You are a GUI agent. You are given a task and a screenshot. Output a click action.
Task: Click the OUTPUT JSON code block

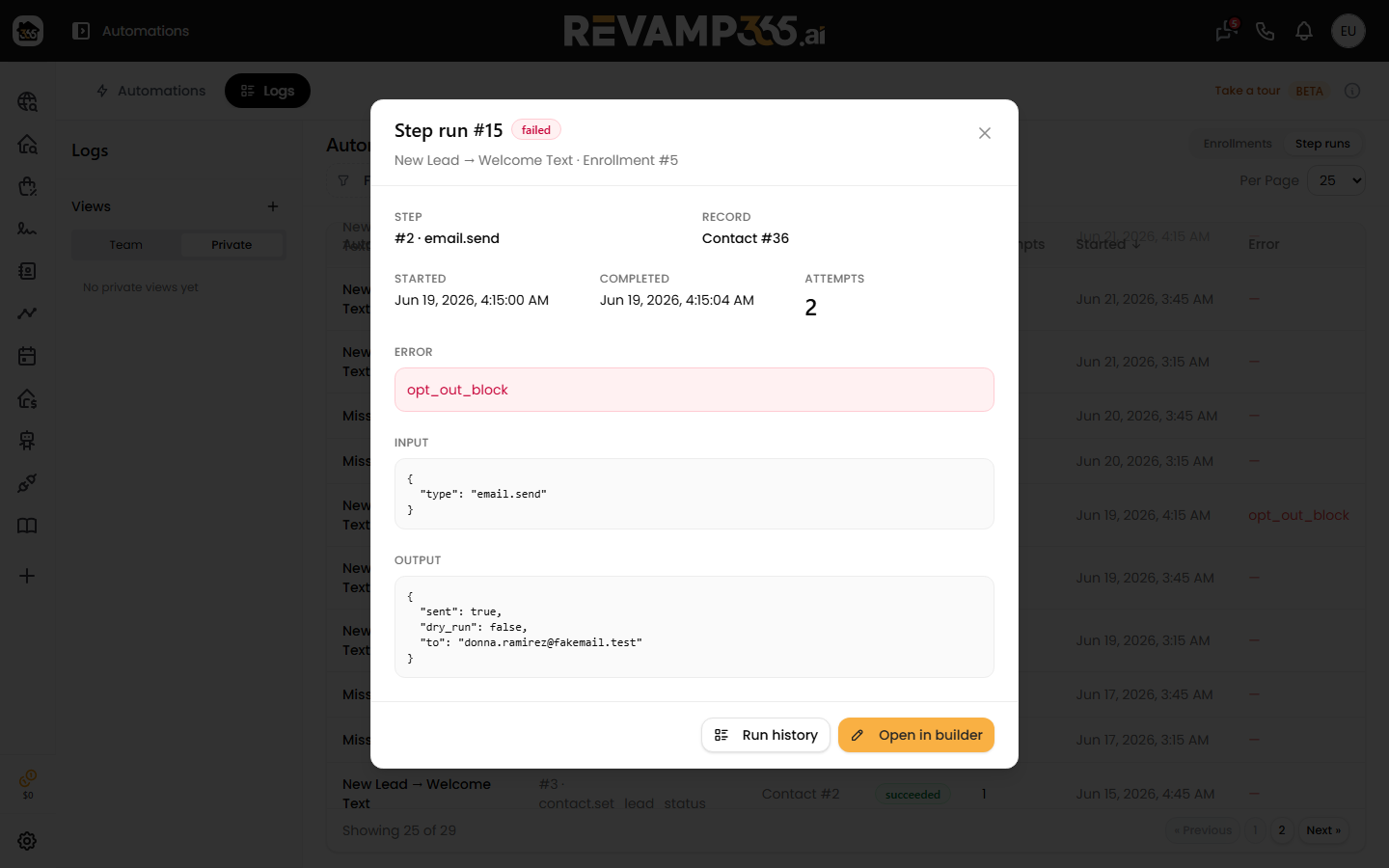pyautogui.click(x=694, y=627)
